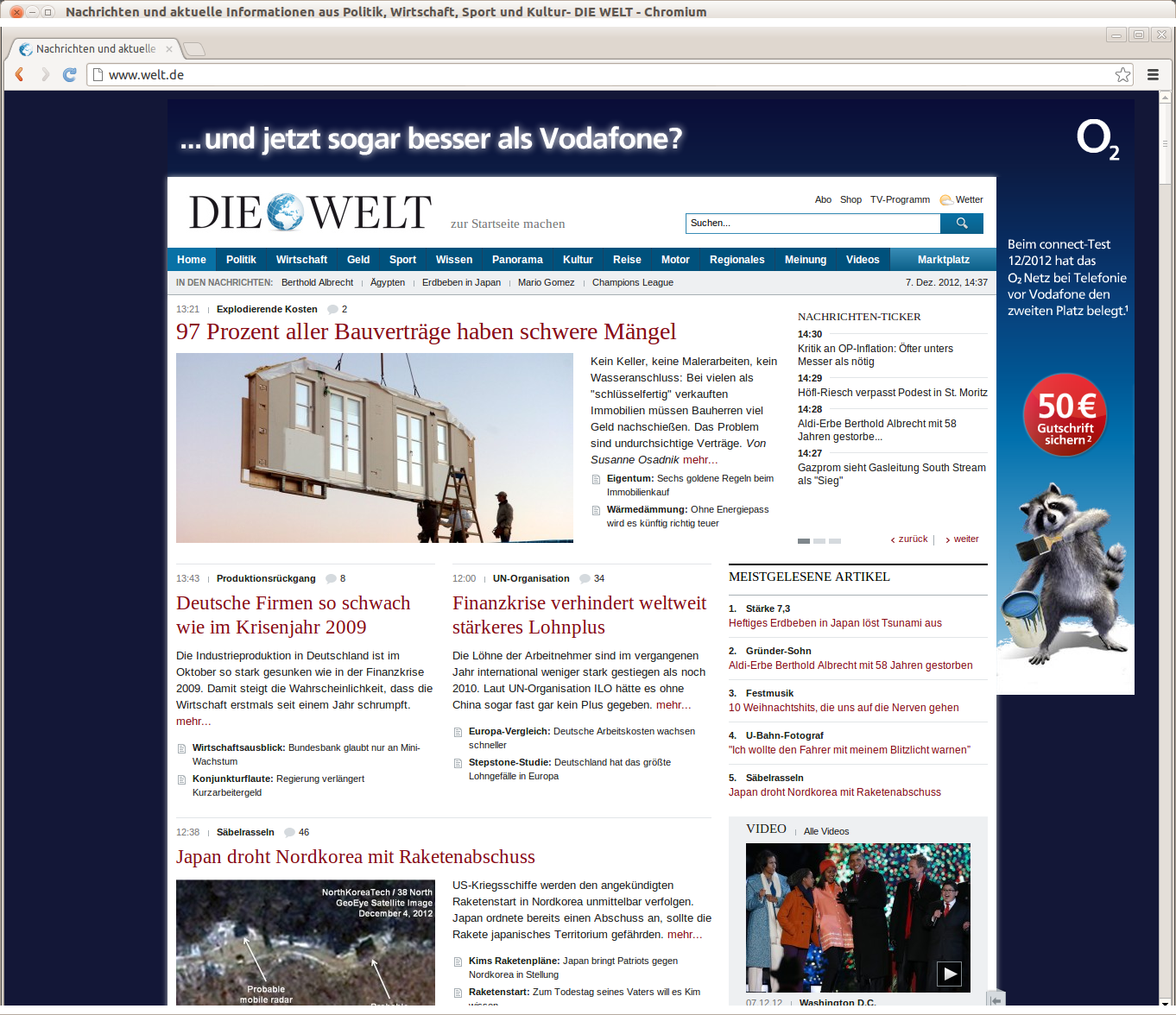
Task: Click comment bubble next to Explodierende Kosten
Action: 332,309
